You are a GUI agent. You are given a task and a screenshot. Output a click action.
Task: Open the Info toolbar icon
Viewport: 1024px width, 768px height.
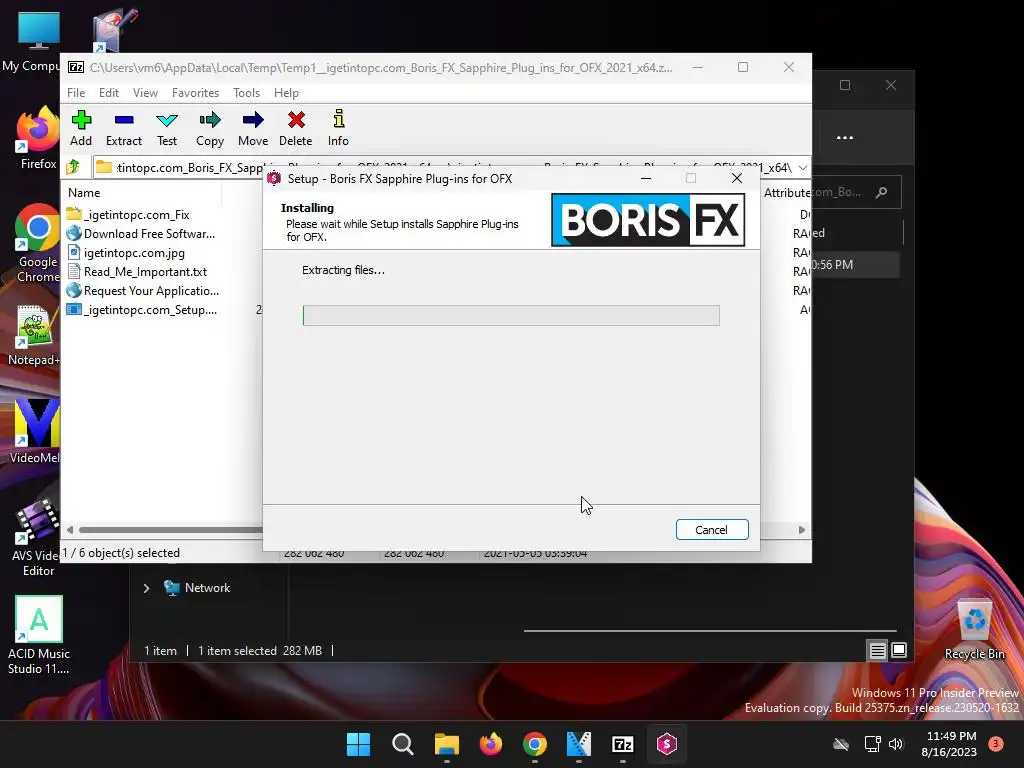click(338, 128)
